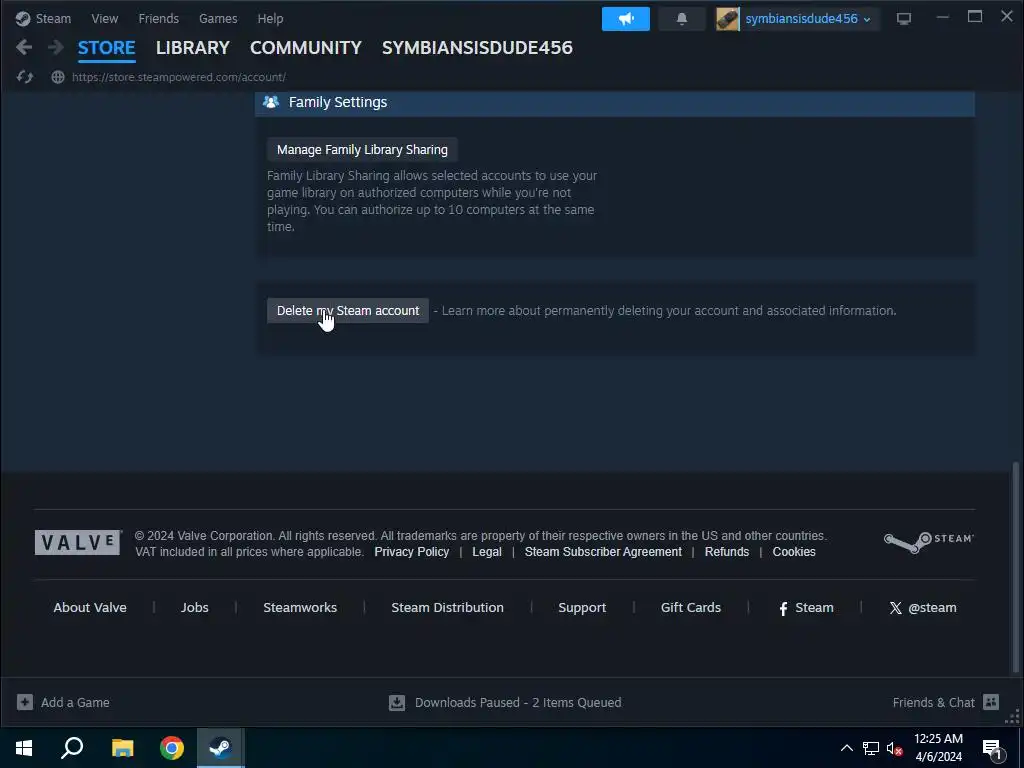Click the network tray icon

tap(871, 748)
